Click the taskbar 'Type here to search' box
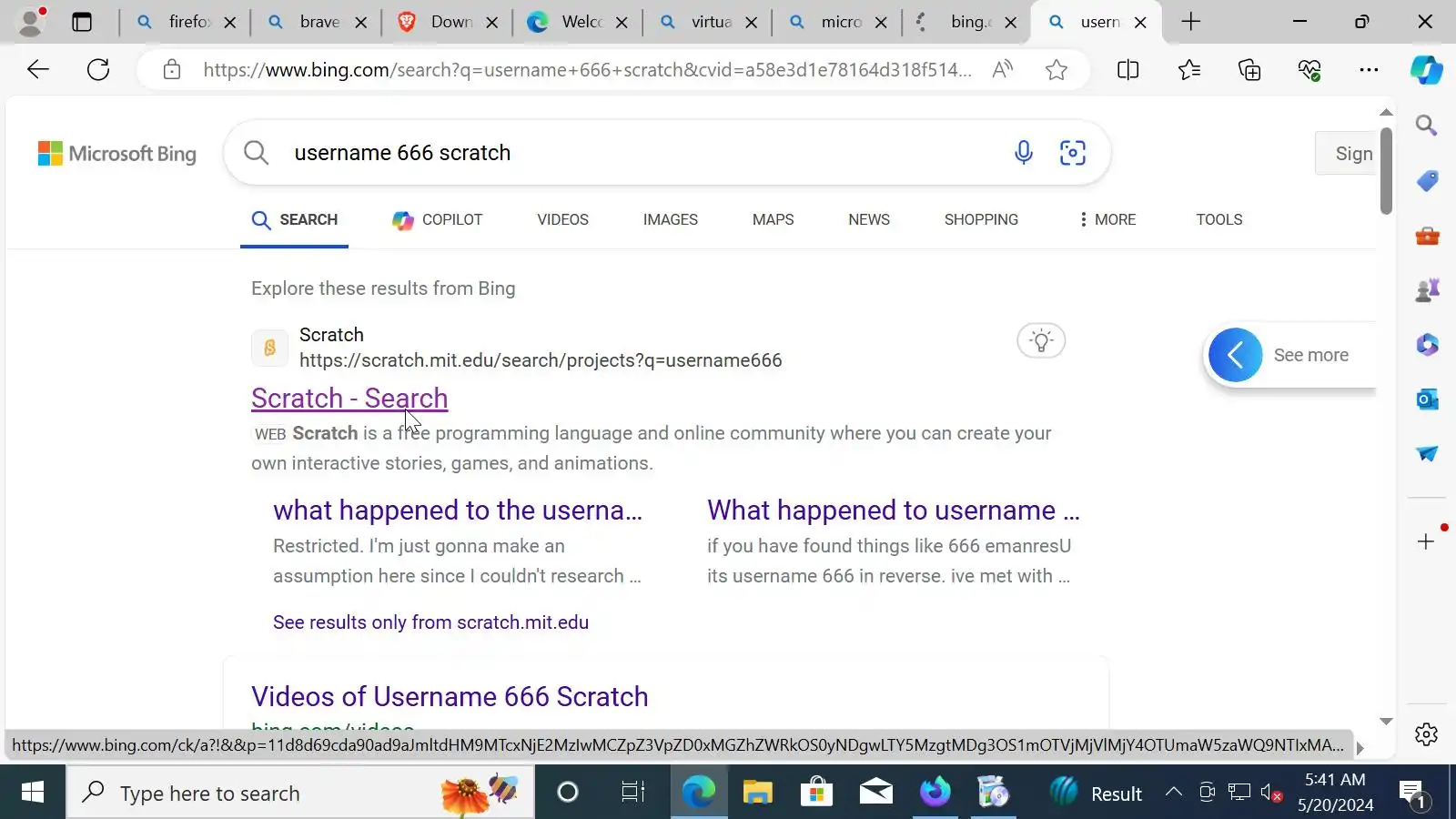This screenshot has height=819, width=1456. click(300, 793)
